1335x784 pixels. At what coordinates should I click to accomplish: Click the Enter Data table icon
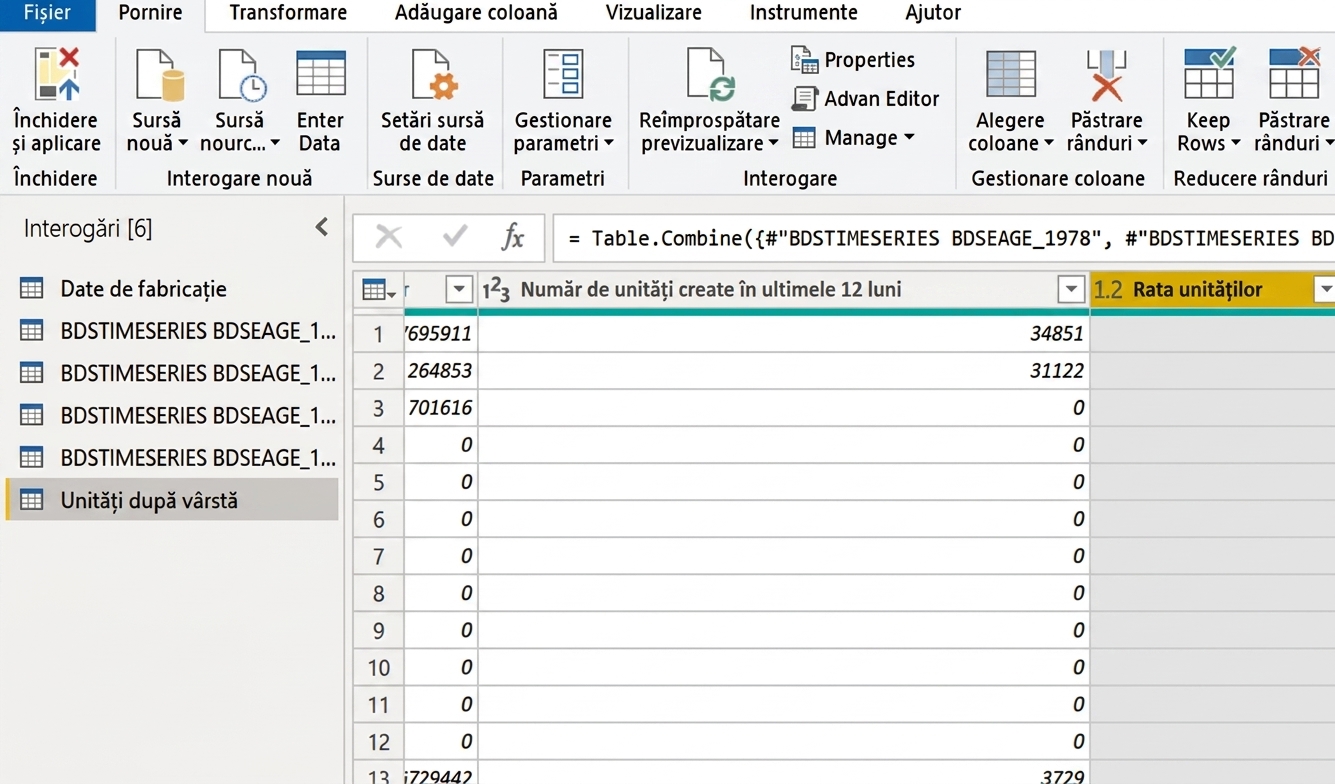point(321,73)
